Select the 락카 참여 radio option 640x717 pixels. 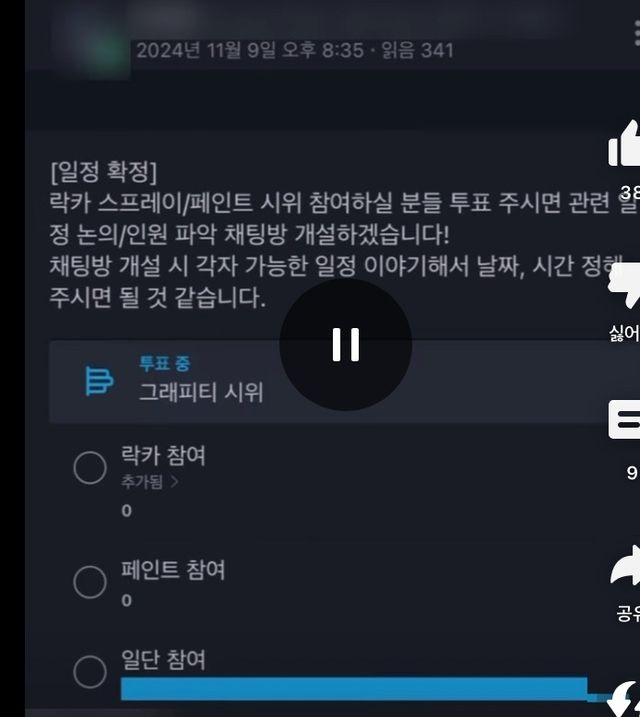coord(90,468)
